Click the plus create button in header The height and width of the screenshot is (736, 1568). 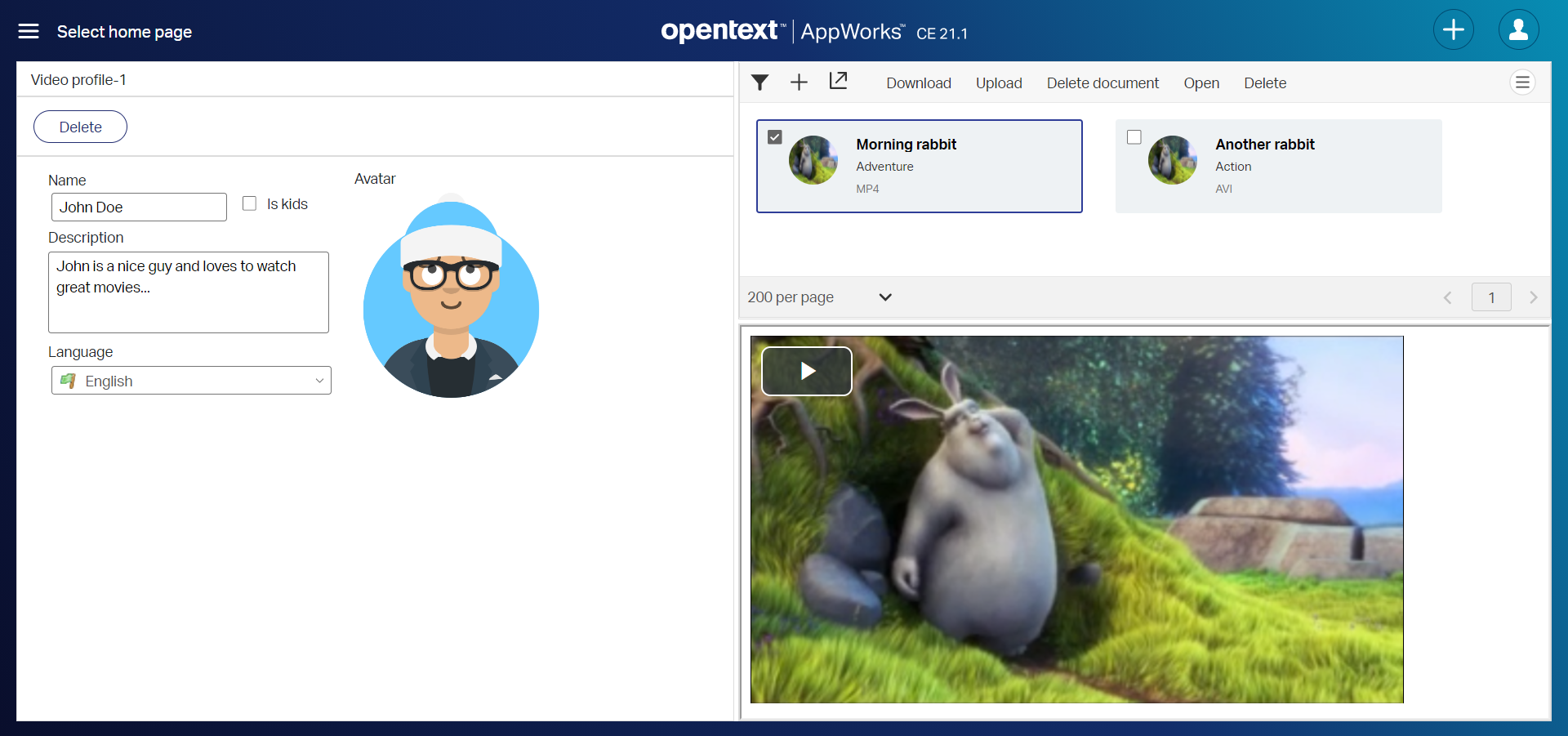coord(1453,30)
